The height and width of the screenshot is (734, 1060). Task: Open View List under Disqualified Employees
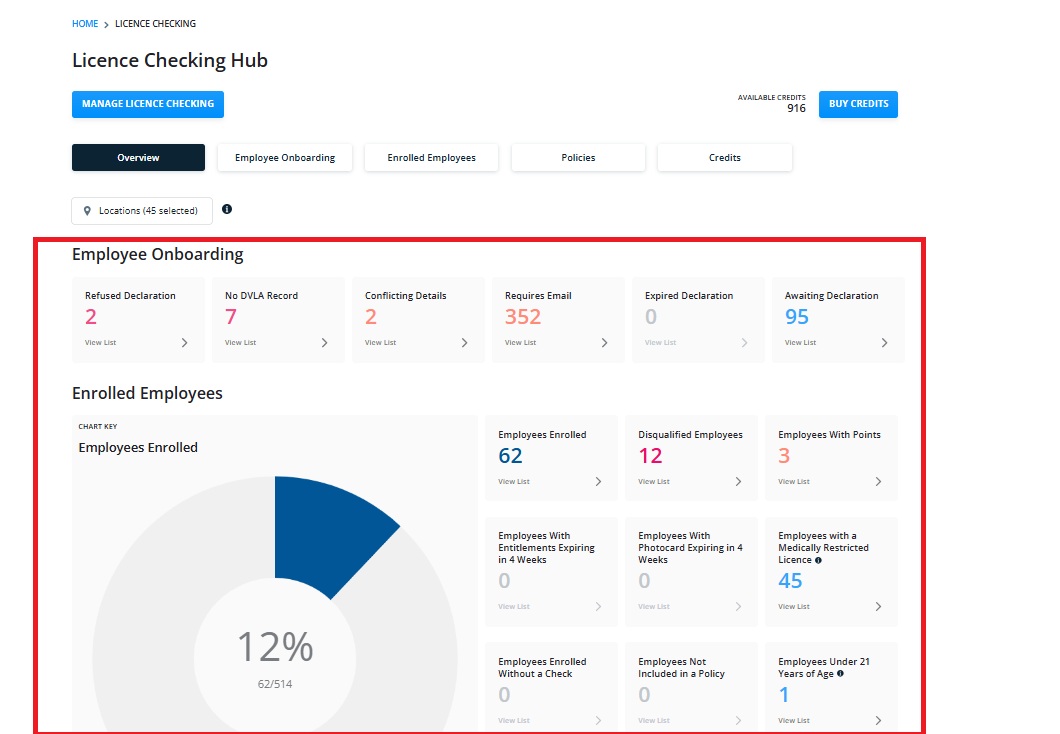point(654,482)
